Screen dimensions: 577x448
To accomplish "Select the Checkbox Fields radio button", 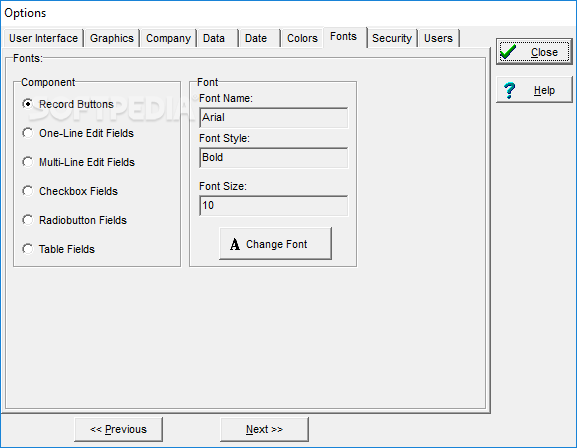I will pyautogui.click(x=28, y=191).
